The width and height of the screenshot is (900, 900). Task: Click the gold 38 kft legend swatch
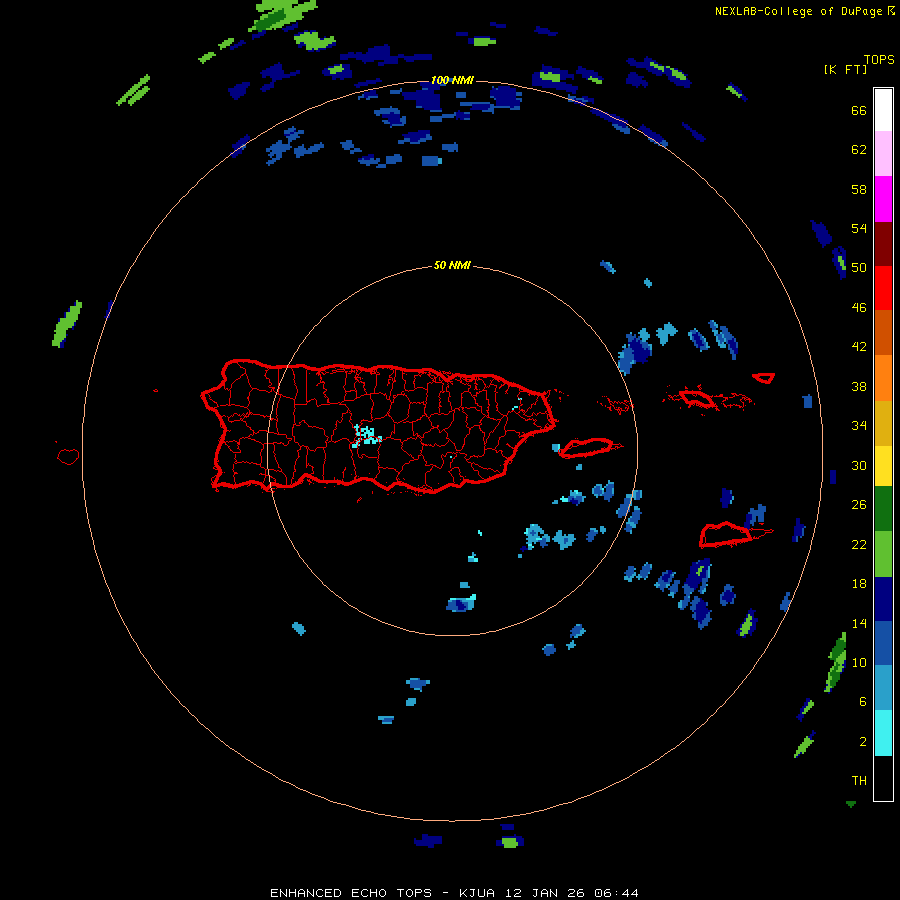point(883,423)
